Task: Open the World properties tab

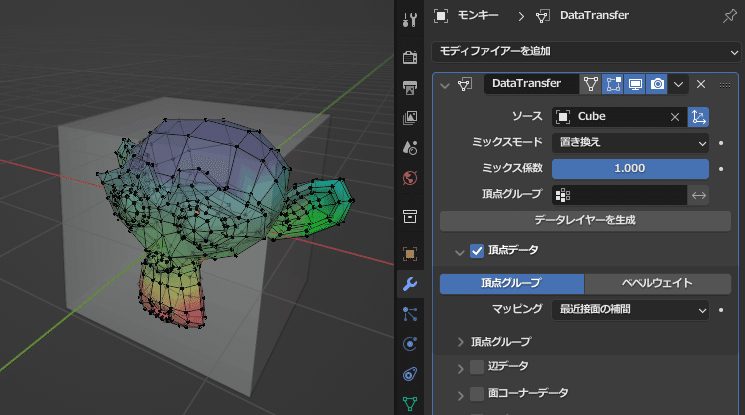Action: coord(410,178)
